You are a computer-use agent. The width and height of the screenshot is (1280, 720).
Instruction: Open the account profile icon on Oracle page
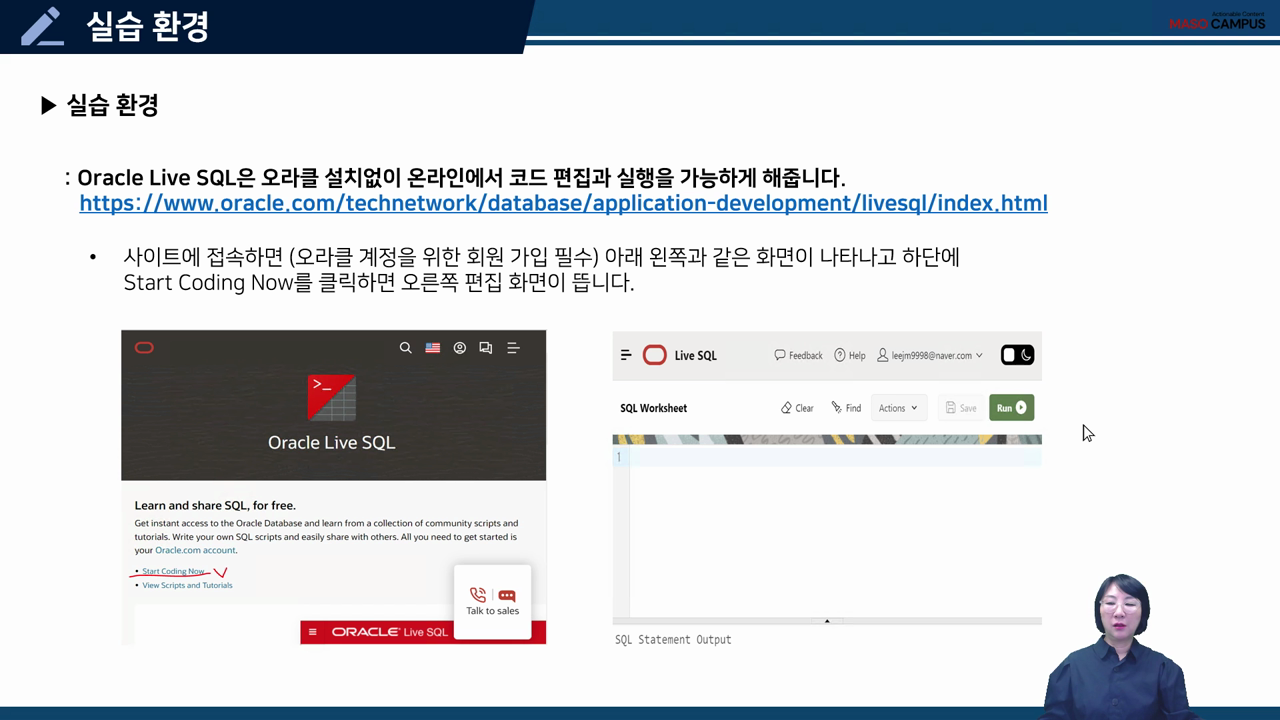click(x=460, y=348)
